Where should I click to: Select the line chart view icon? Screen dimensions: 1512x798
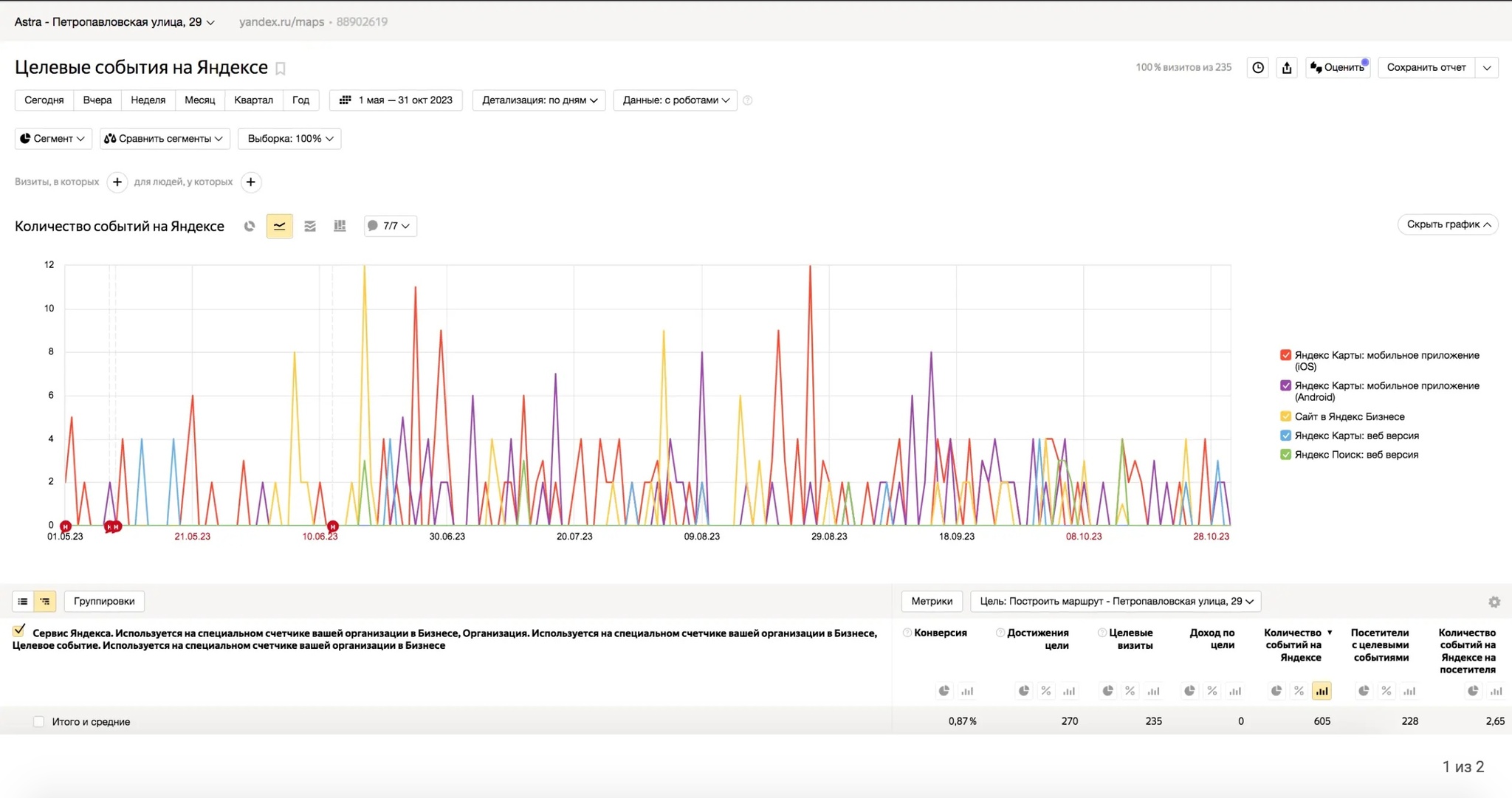coord(279,226)
